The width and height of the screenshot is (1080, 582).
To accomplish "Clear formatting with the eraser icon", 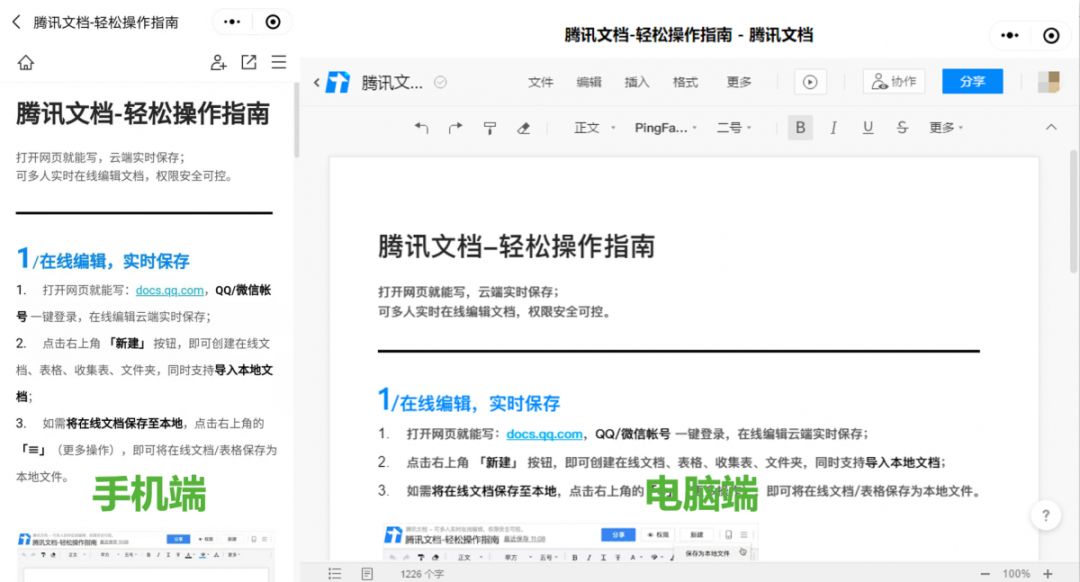I will coord(523,127).
